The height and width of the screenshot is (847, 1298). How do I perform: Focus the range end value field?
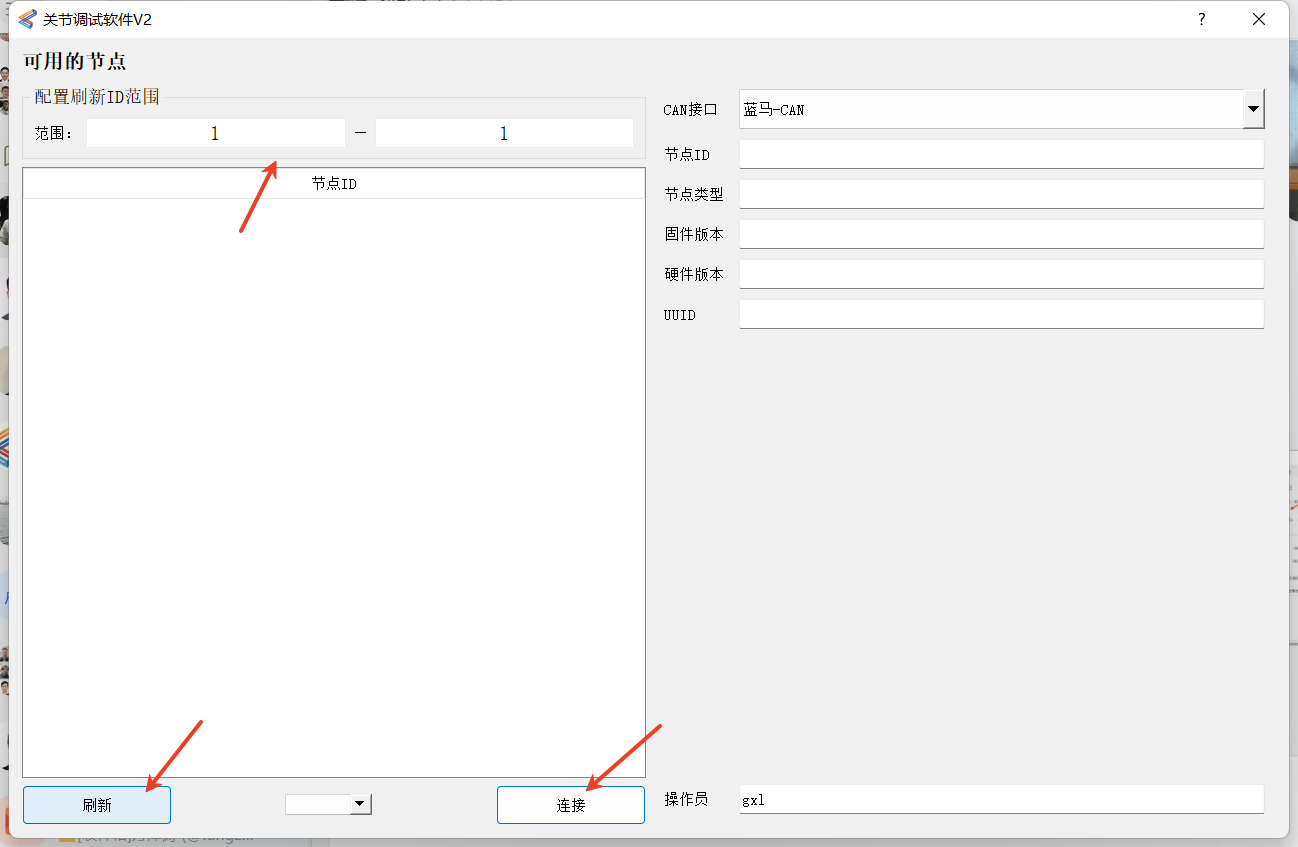click(504, 133)
